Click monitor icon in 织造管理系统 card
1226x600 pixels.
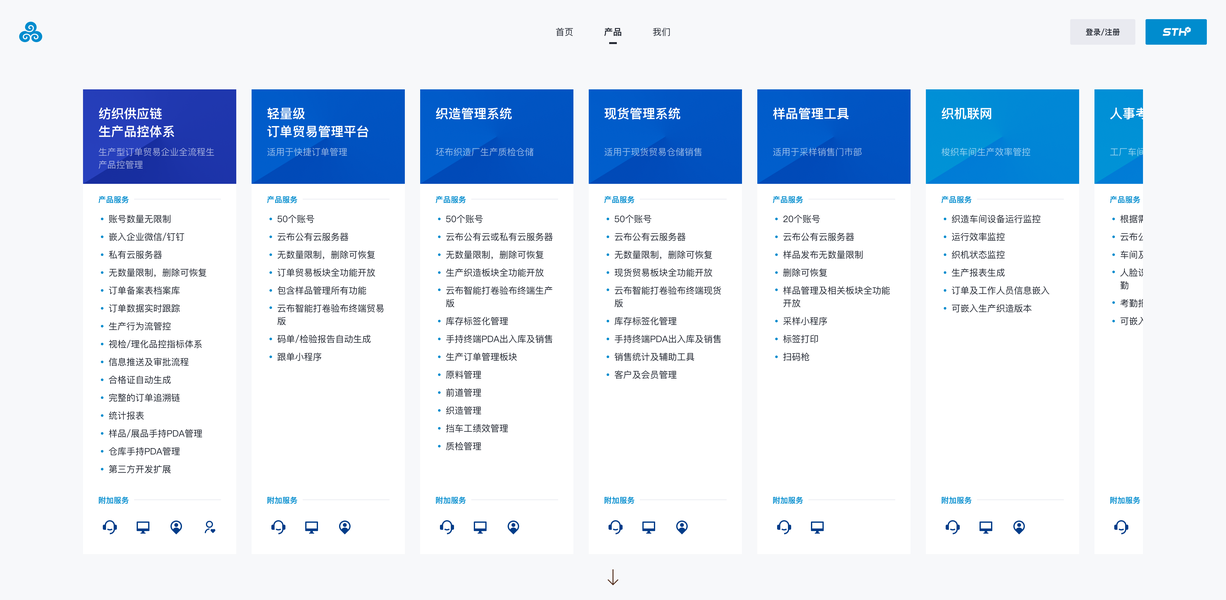[x=480, y=527]
